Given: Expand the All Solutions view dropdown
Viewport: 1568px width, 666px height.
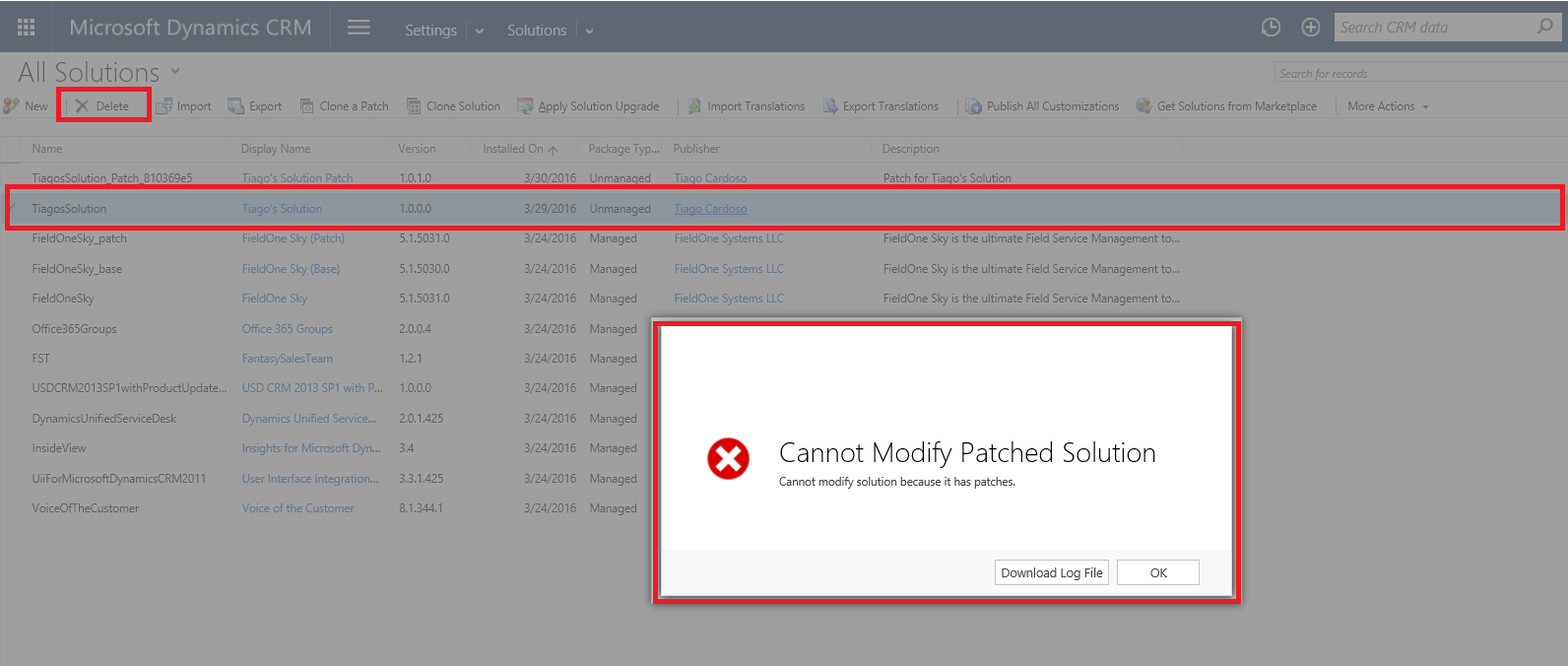Looking at the screenshot, I should (x=175, y=71).
